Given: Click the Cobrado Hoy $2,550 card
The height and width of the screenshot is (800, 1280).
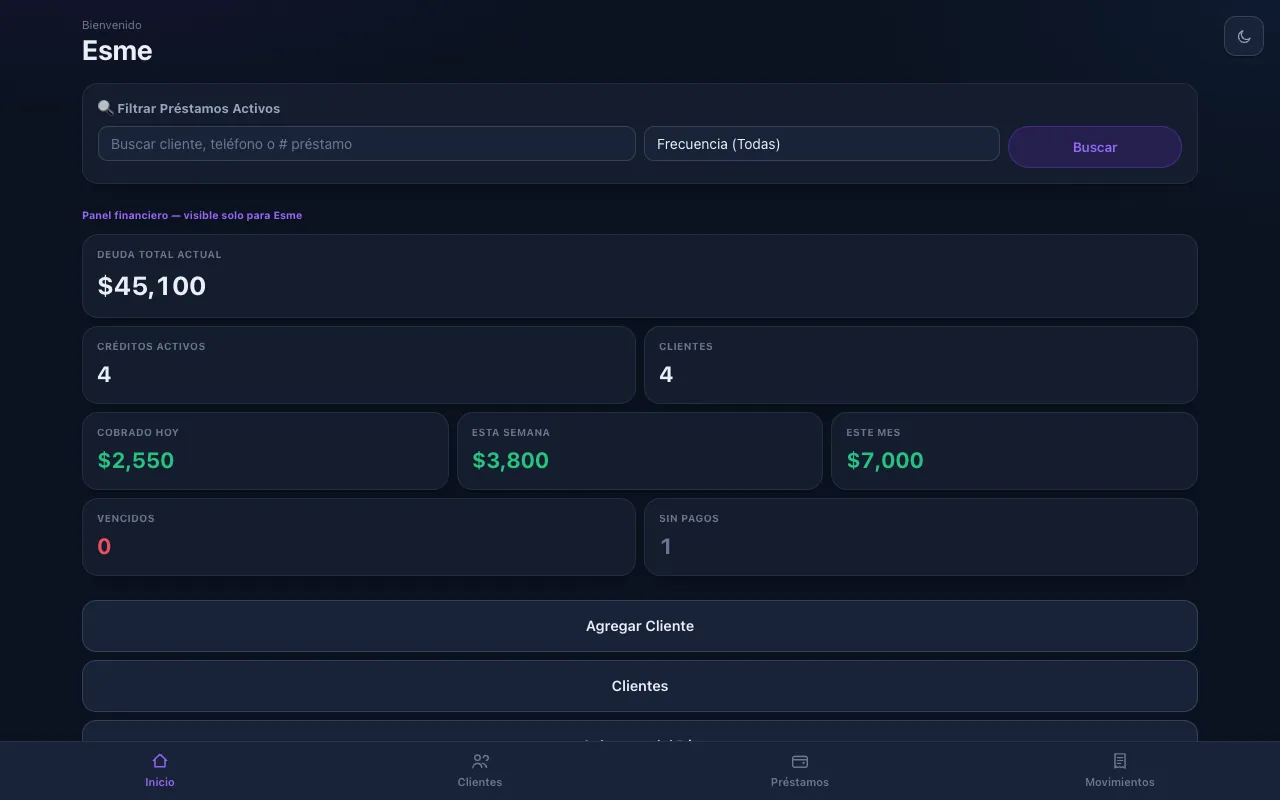Looking at the screenshot, I should (265, 451).
